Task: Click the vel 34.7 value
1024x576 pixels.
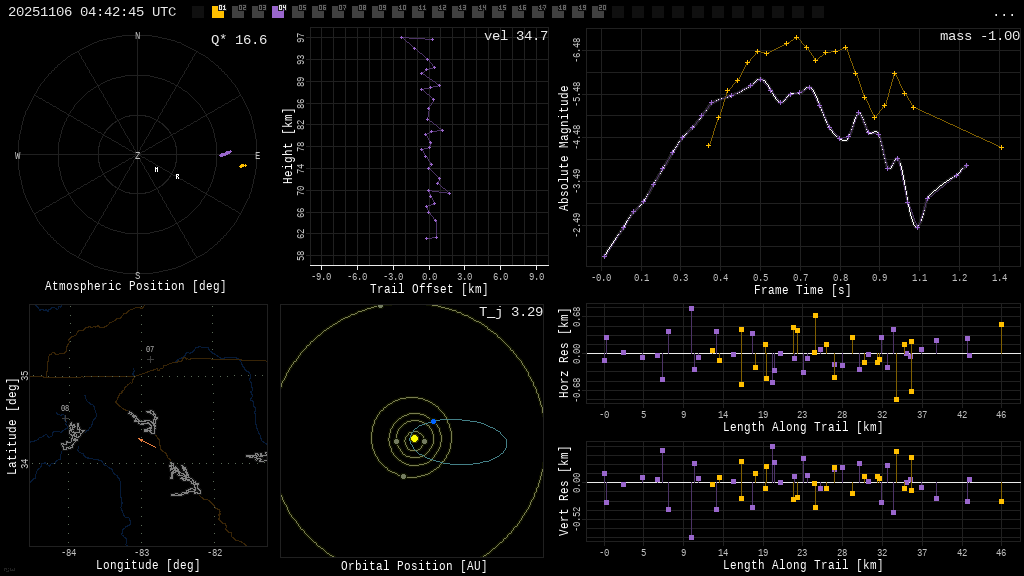Action: [x=515, y=36]
